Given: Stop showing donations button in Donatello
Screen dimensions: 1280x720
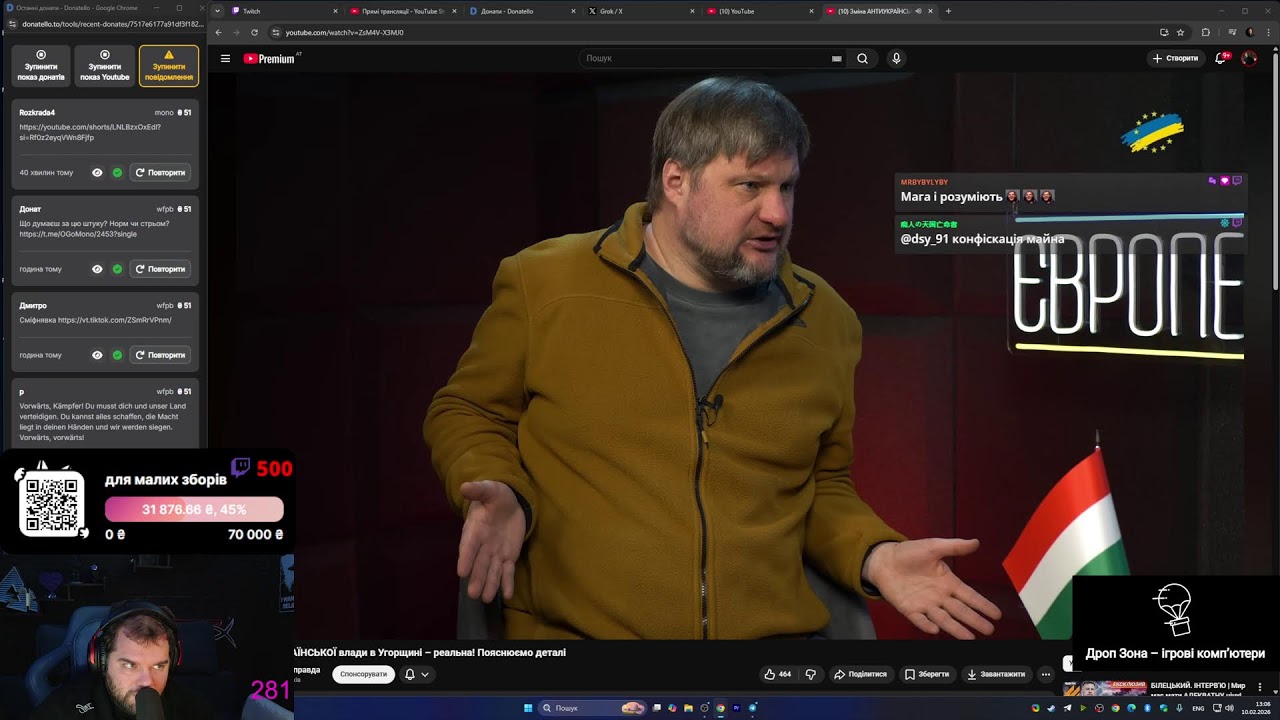Looking at the screenshot, I should point(41,66).
